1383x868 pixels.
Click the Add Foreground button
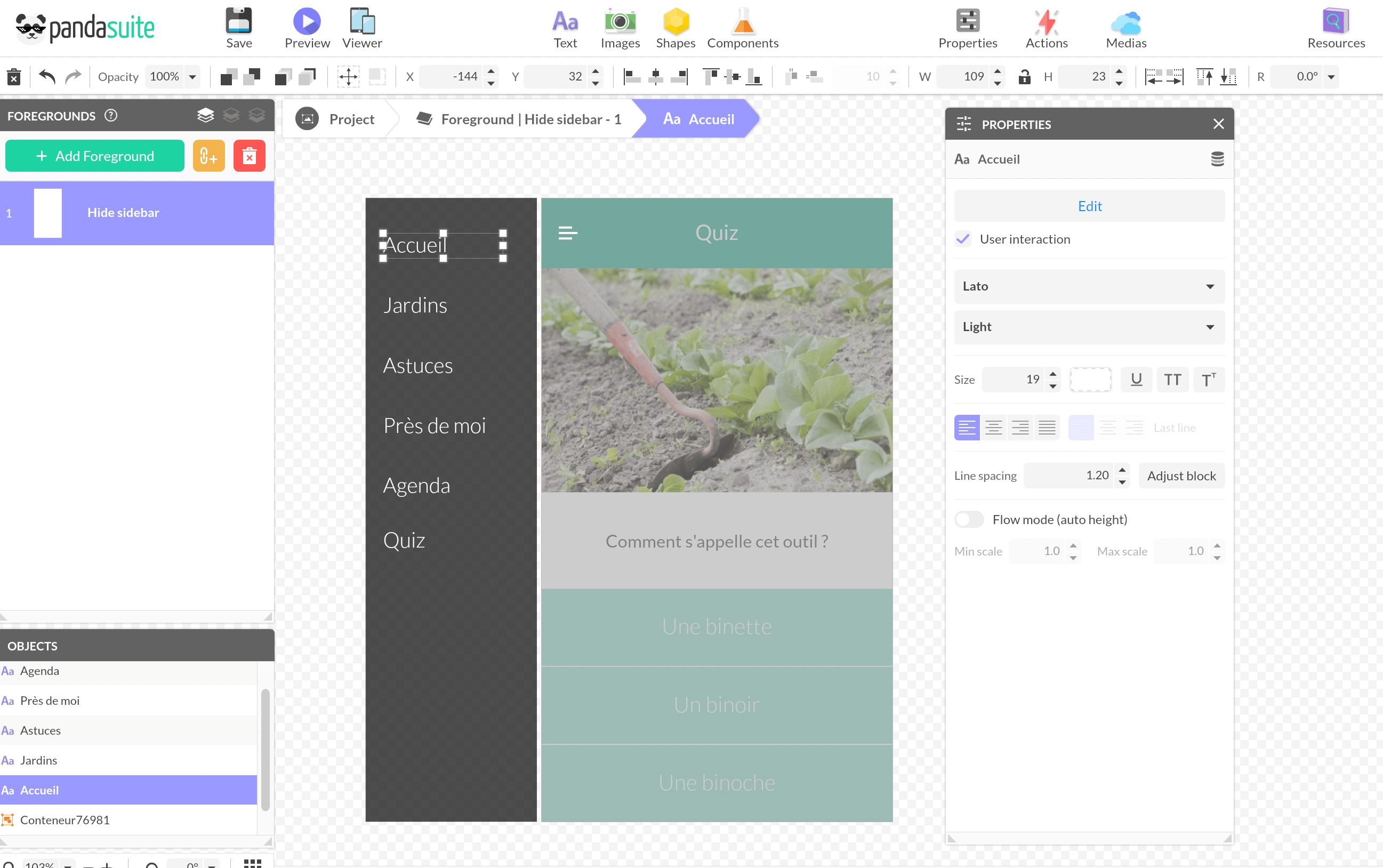(95, 156)
